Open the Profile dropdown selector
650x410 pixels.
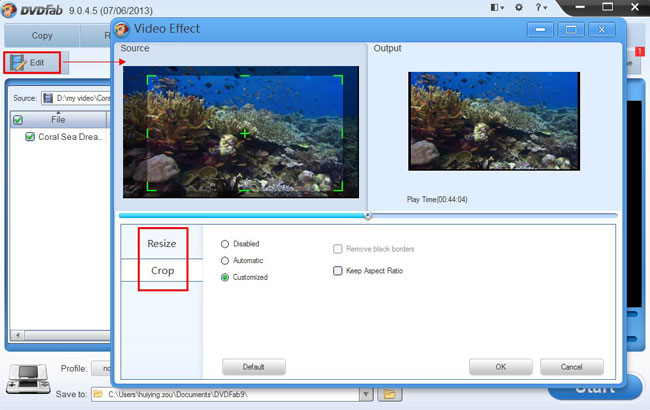pos(105,369)
